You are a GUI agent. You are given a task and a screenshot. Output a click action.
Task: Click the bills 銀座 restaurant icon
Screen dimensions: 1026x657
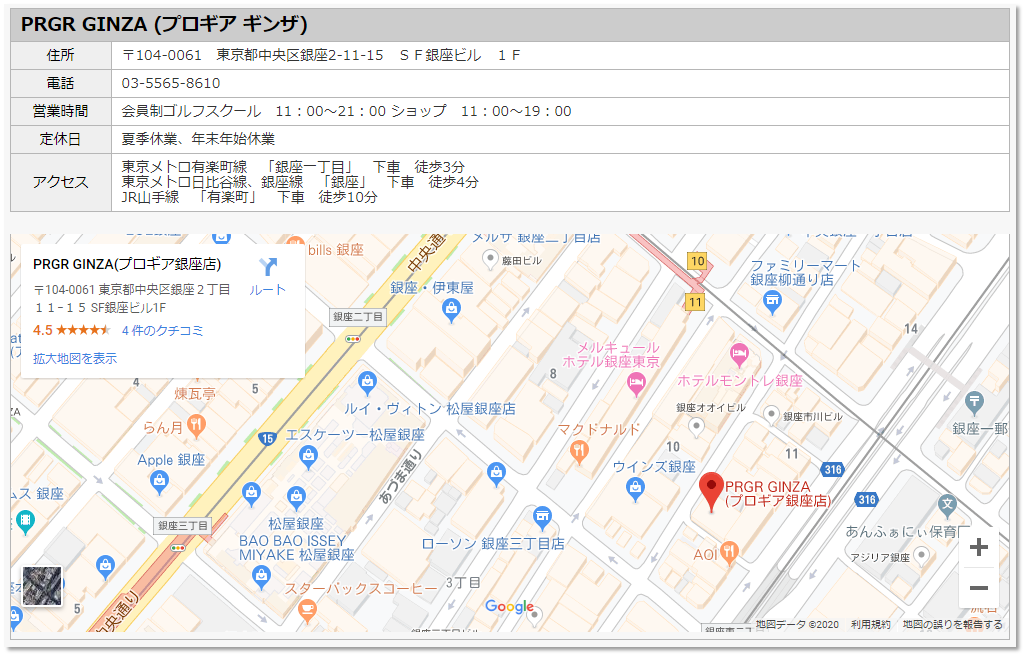click(x=296, y=242)
